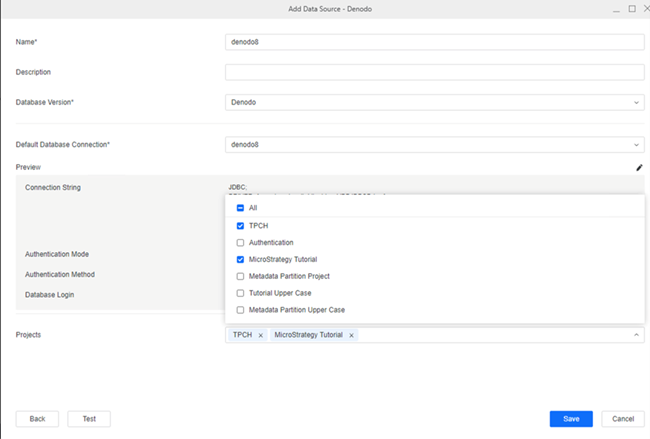The width and height of the screenshot is (650, 439).
Task: Open the Database Version dropdown
Action: pos(637,102)
